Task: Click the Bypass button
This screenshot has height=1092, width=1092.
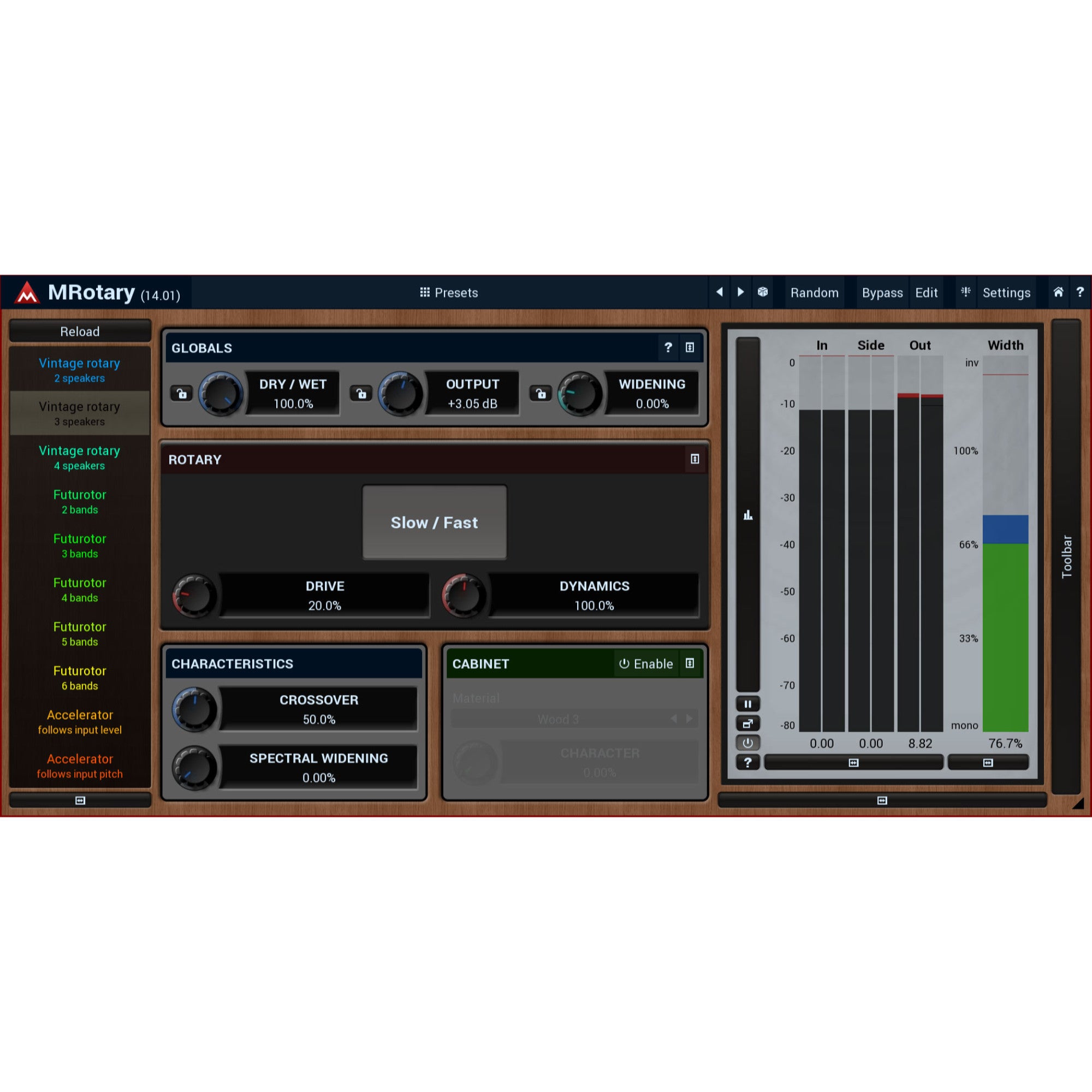Action: 882,292
